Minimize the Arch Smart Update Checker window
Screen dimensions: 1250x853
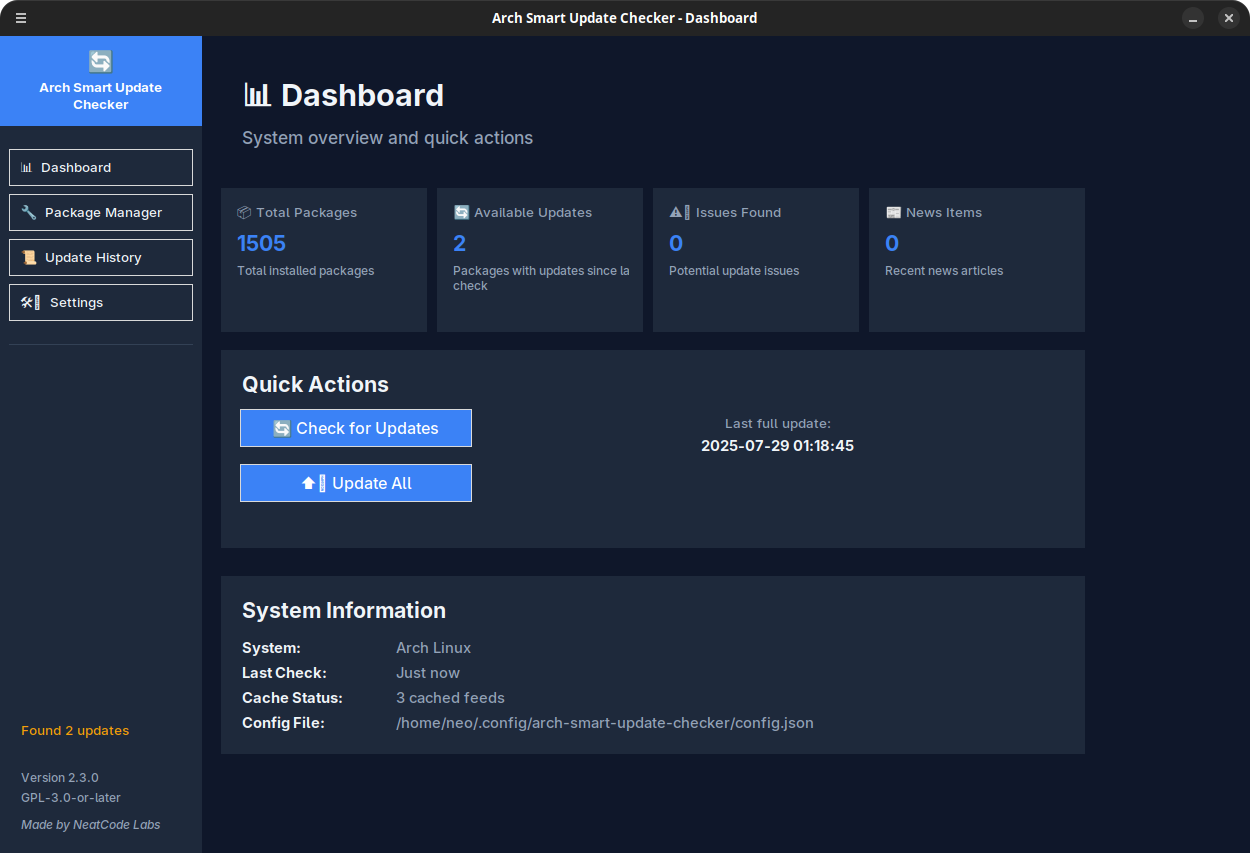coord(1193,18)
